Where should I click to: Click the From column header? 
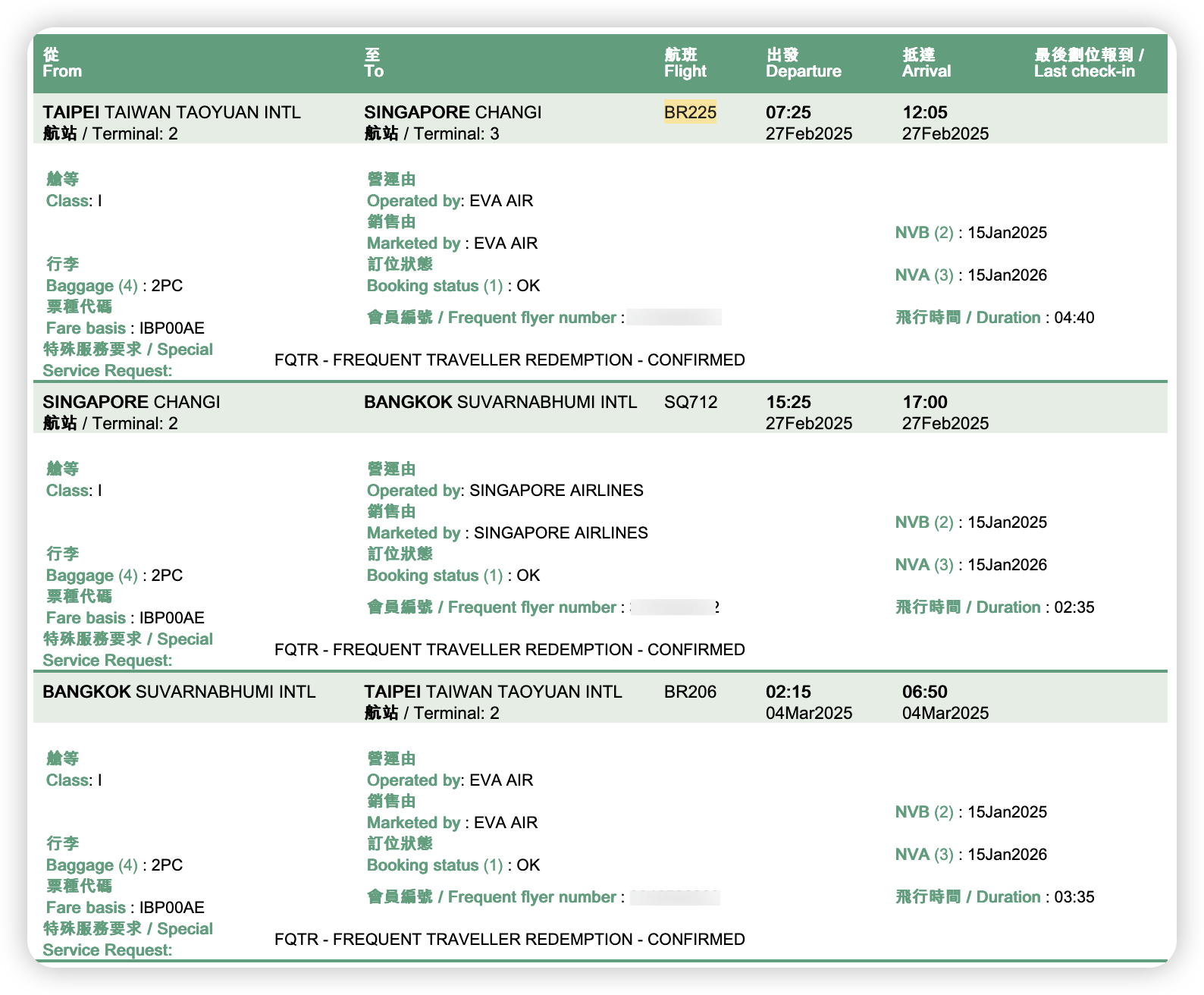click(x=62, y=71)
